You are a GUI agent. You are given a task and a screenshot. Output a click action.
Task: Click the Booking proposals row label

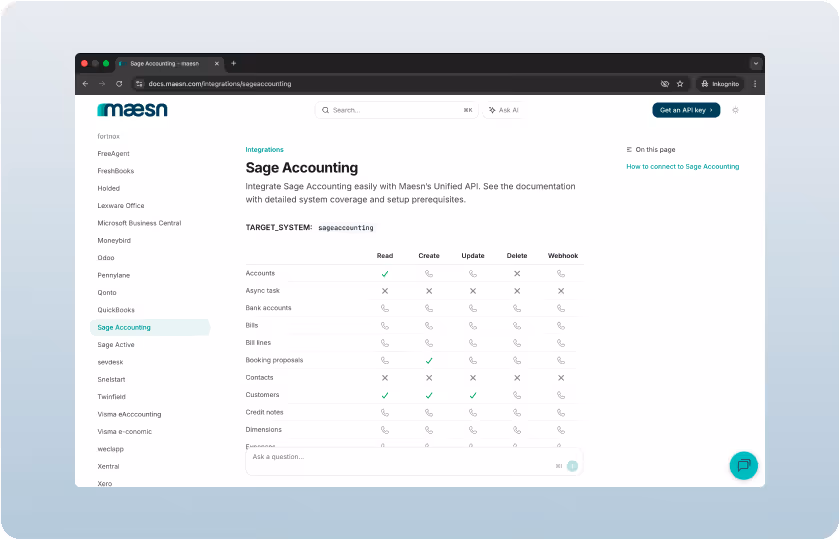point(274,360)
